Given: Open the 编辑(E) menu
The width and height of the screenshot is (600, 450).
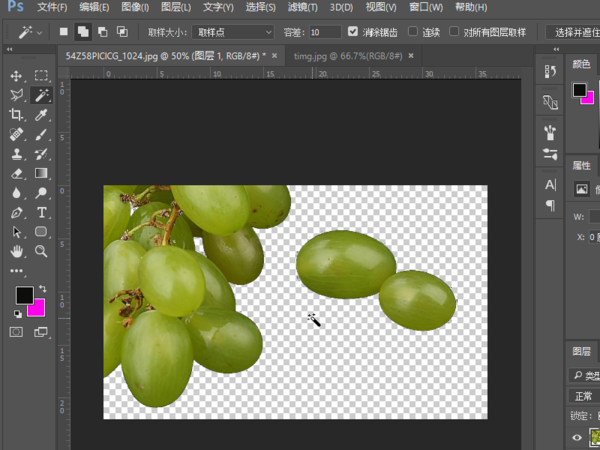Looking at the screenshot, I should (94, 7).
